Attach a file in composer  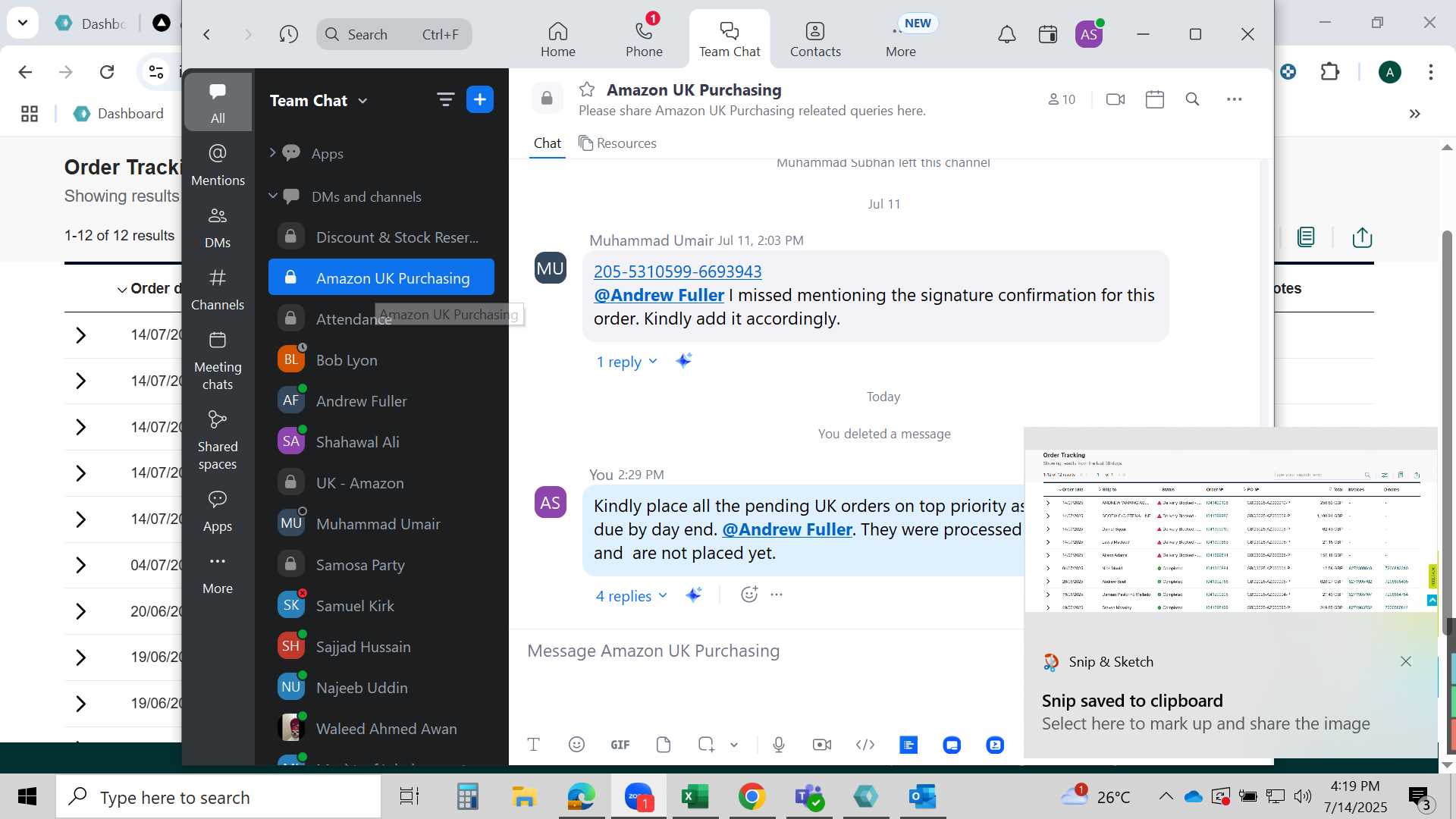coord(664,745)
